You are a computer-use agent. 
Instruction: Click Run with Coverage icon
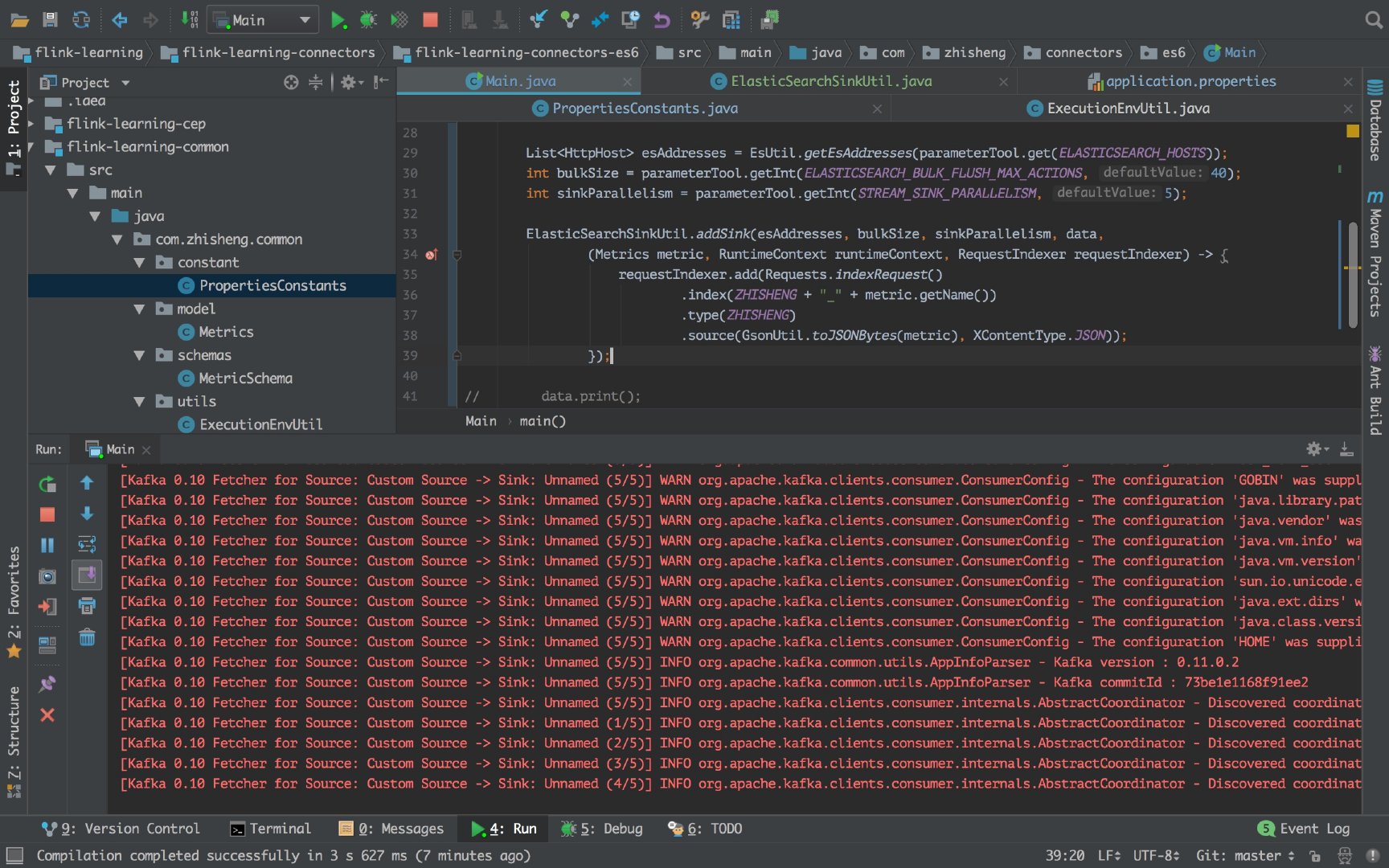pyautogui.click(x=399, y=20)
